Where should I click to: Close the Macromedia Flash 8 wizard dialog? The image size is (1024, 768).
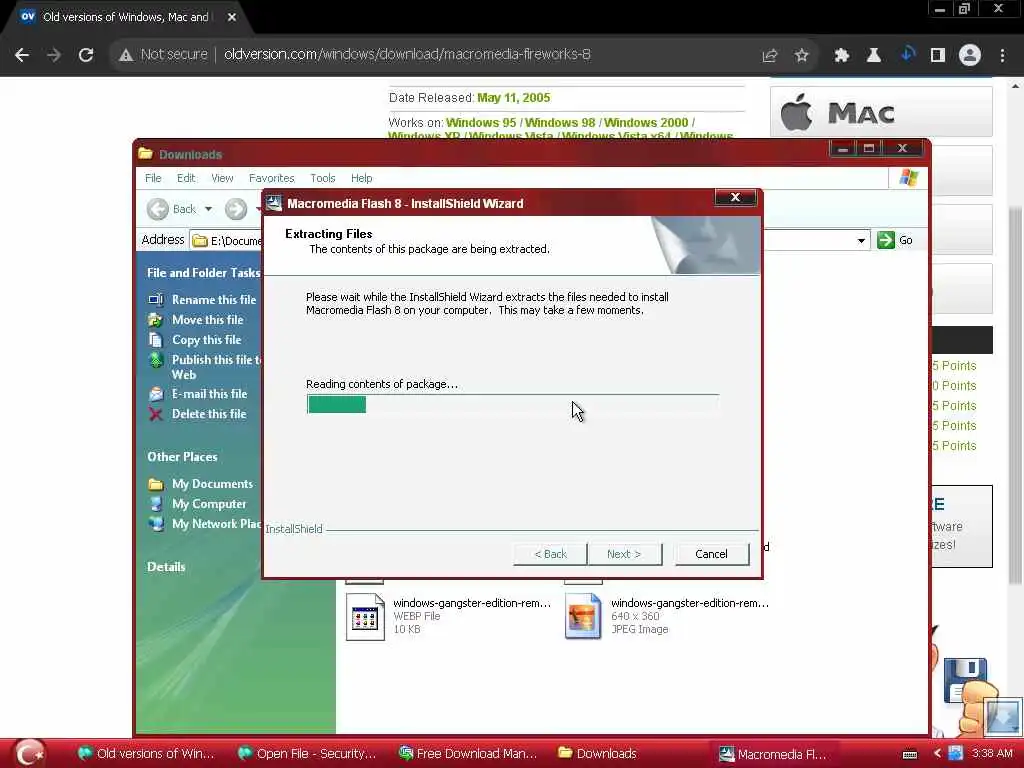735,197
